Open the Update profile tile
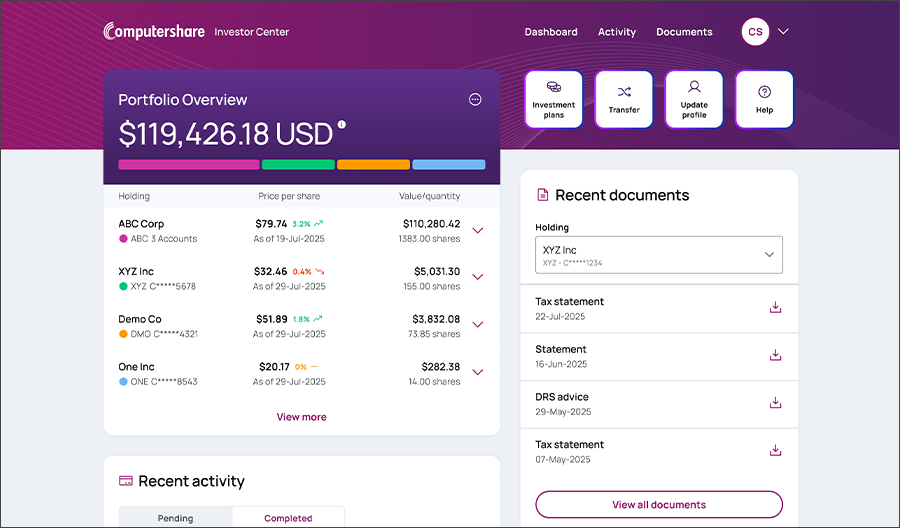 [694, 100]
